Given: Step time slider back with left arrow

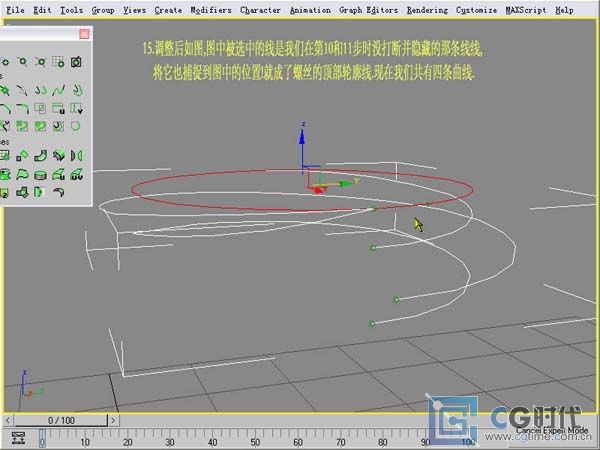Looking at the screenshot, I should point(8,420).
